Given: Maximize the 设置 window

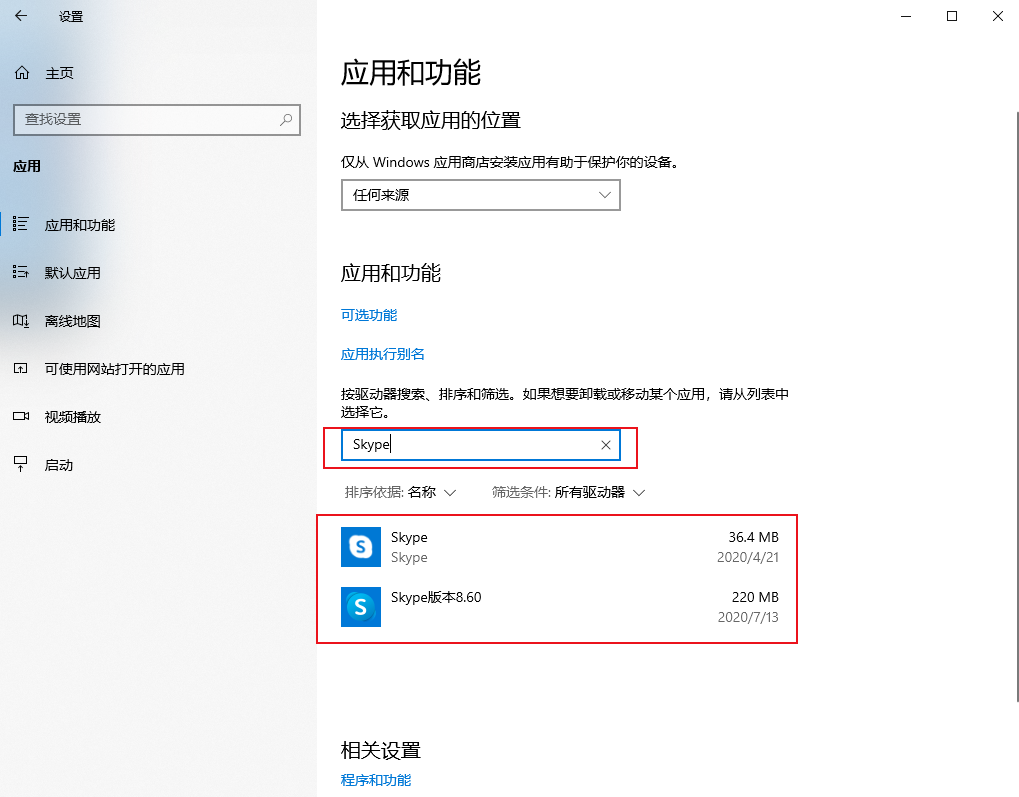Looking at the screenshot, I should coord(952,16).
